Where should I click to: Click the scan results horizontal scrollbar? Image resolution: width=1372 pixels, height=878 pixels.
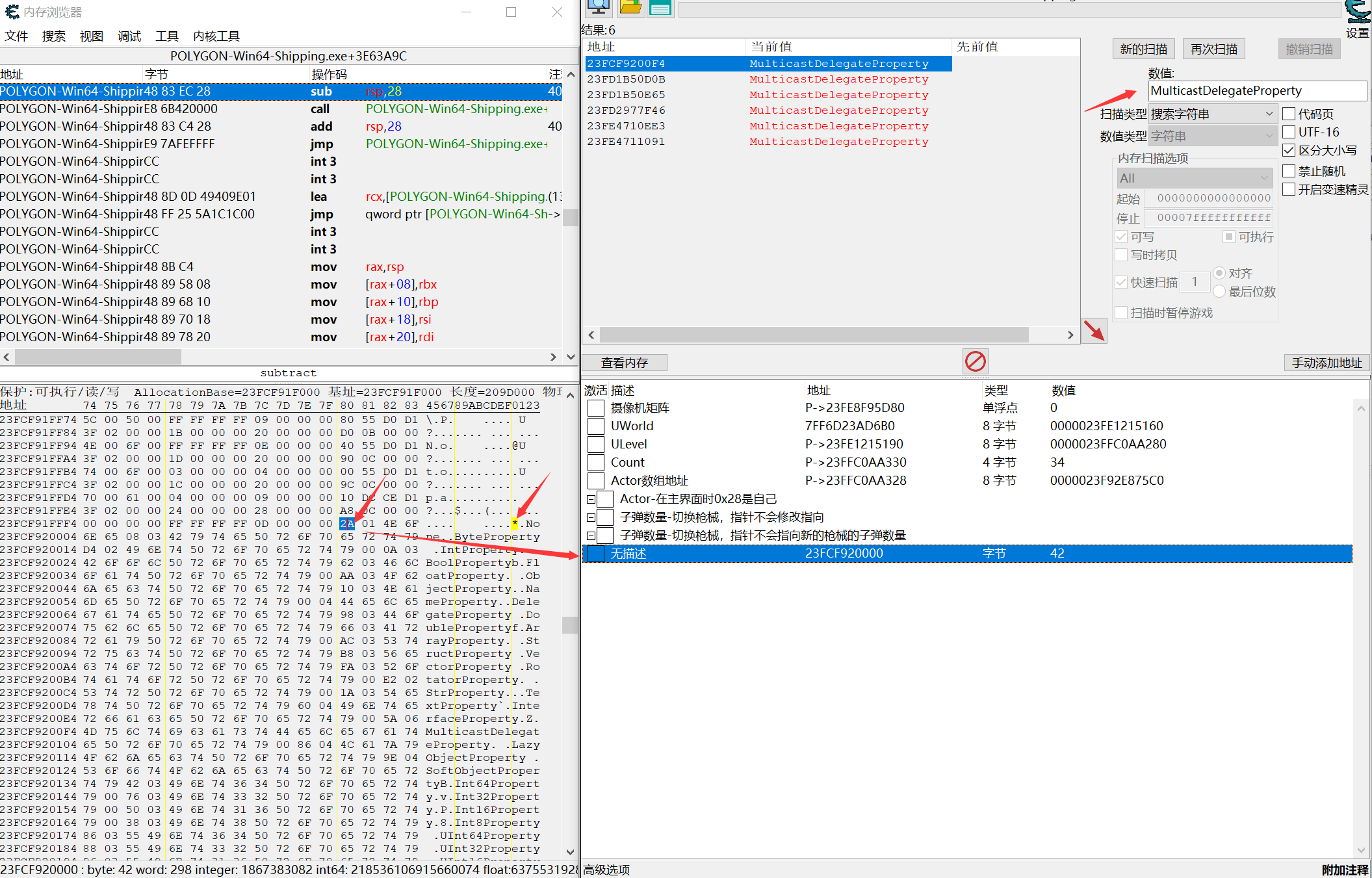(x=814, y=335)
